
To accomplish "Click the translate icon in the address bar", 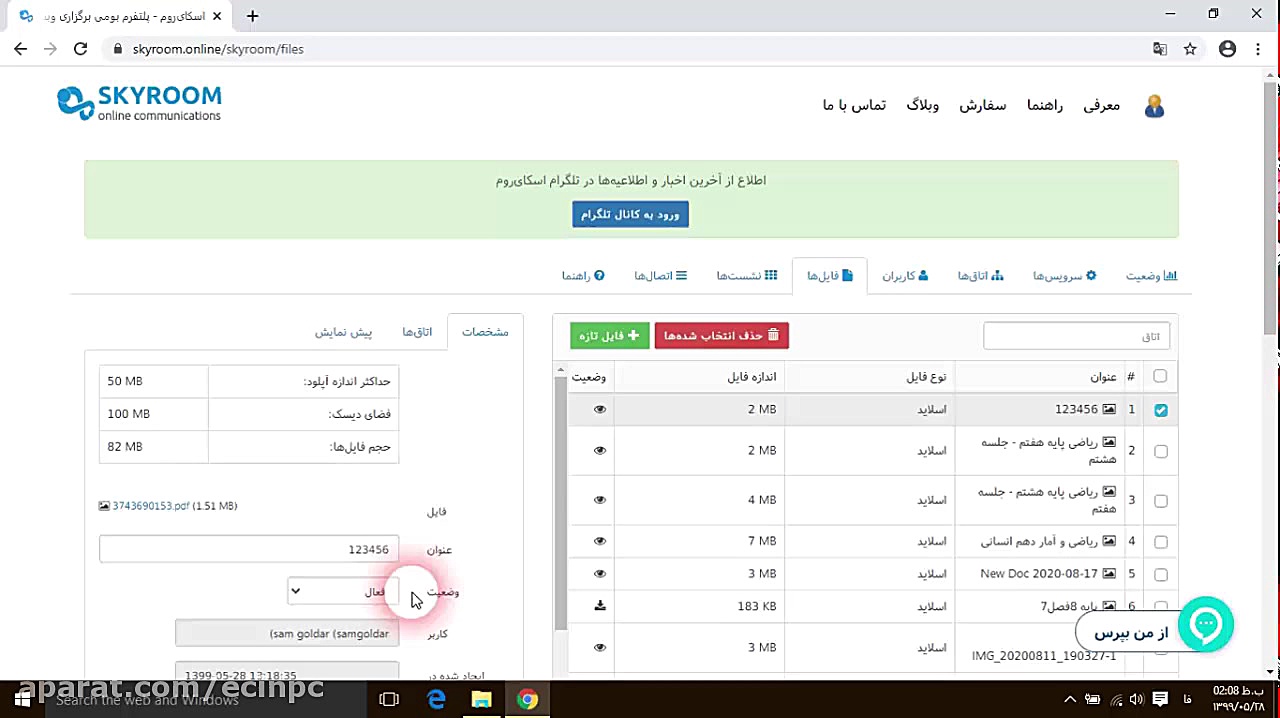I will tap(1160, 48).
